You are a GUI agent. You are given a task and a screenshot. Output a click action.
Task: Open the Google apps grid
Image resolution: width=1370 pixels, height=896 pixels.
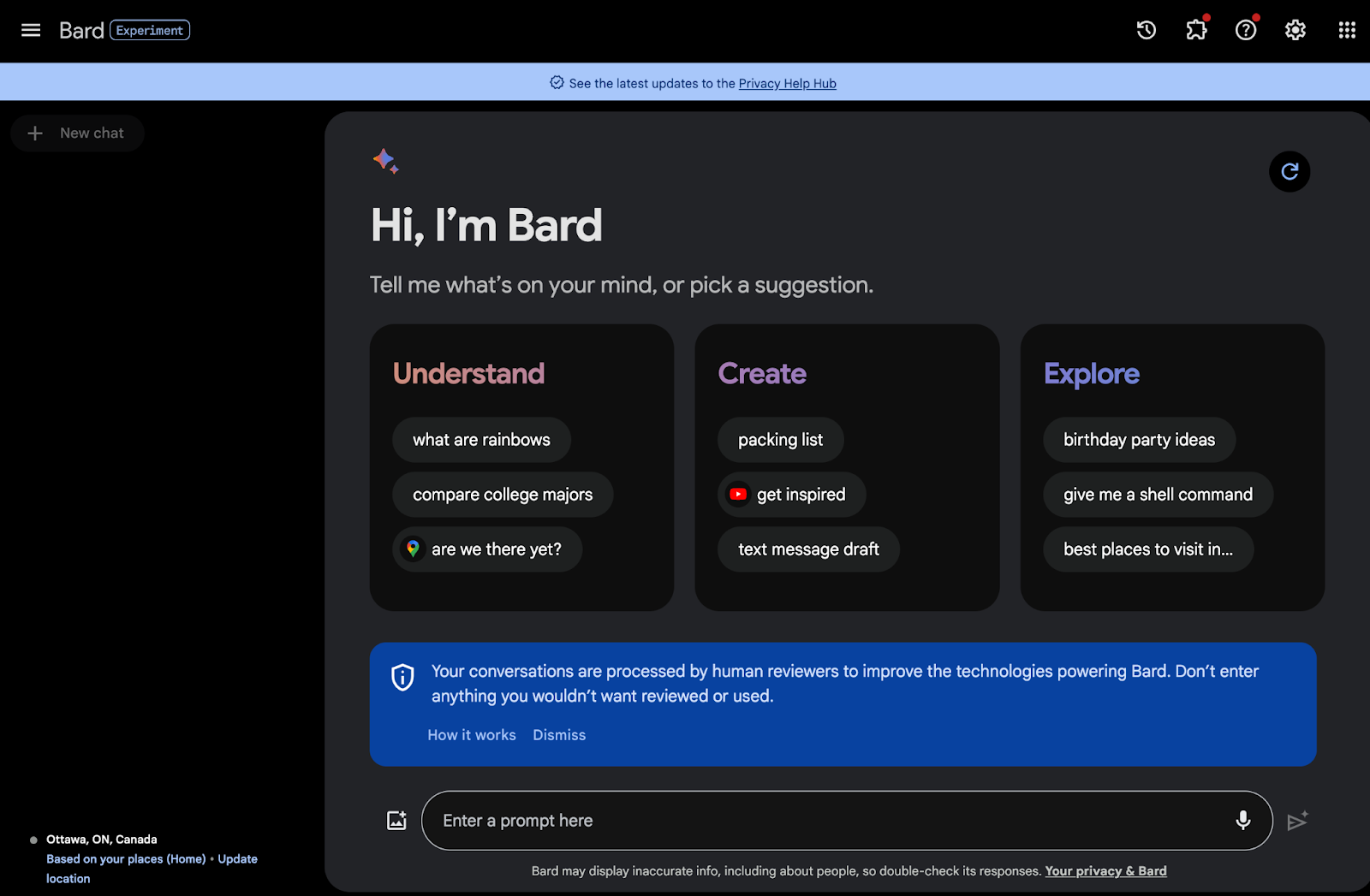(1347, 30)
